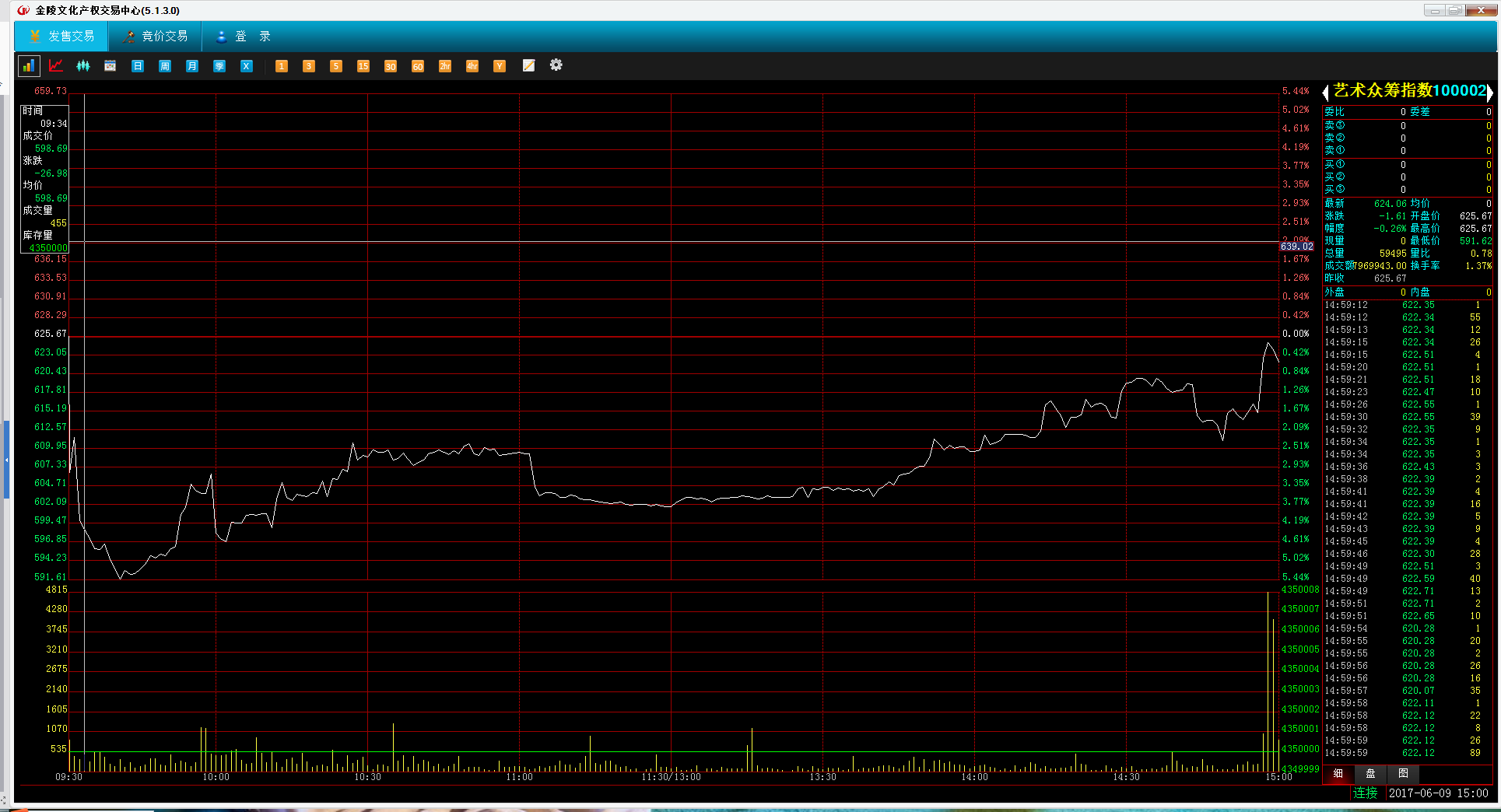Switch to the 细 detail tab

coord(1338,774)
